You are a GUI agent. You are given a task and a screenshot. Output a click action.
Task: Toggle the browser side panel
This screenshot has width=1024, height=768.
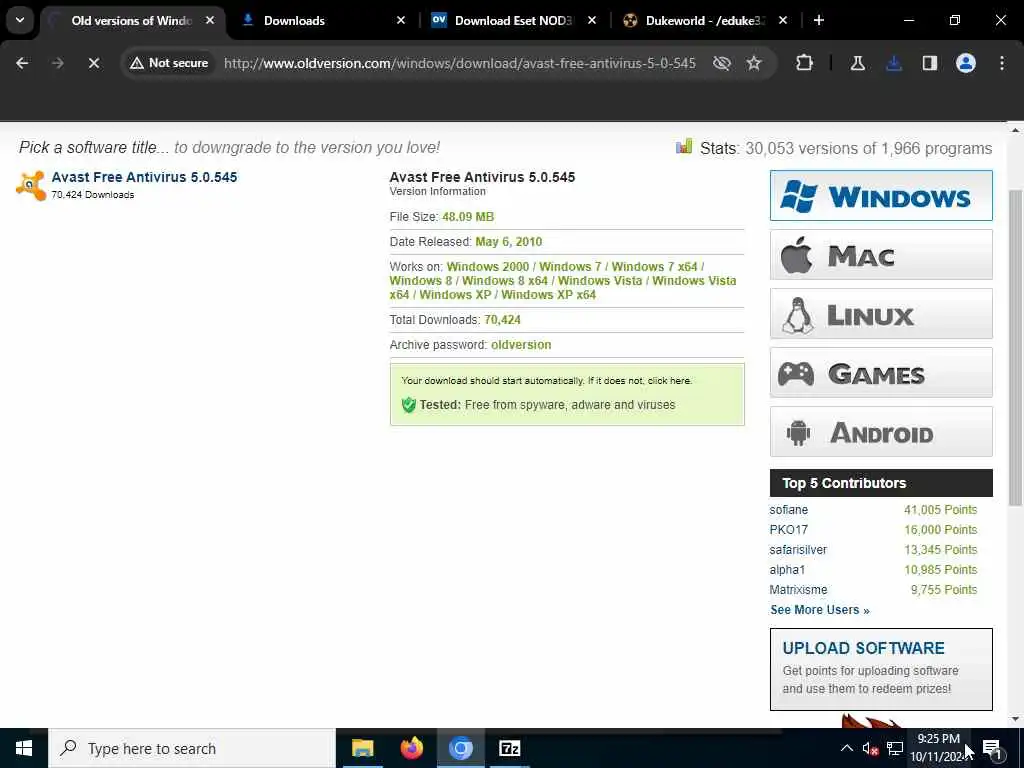point(930,63)
